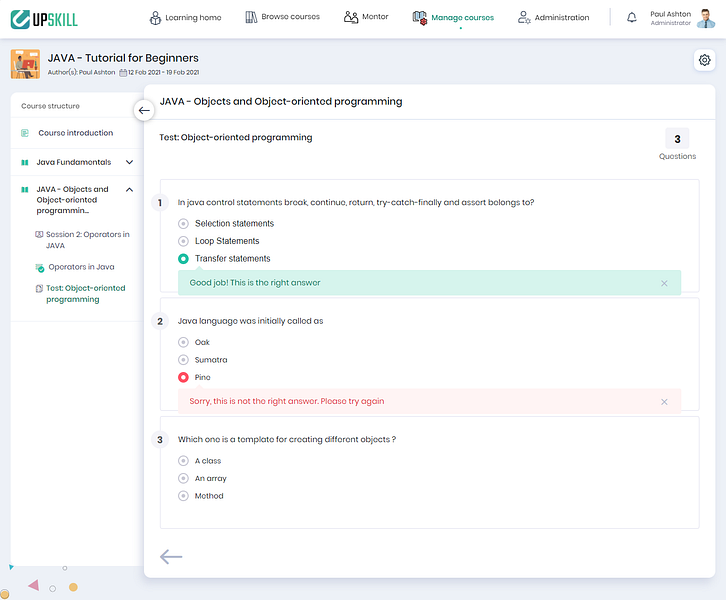Click the question number 2 badge
The image size is (726, 600).
coord(160,321)
